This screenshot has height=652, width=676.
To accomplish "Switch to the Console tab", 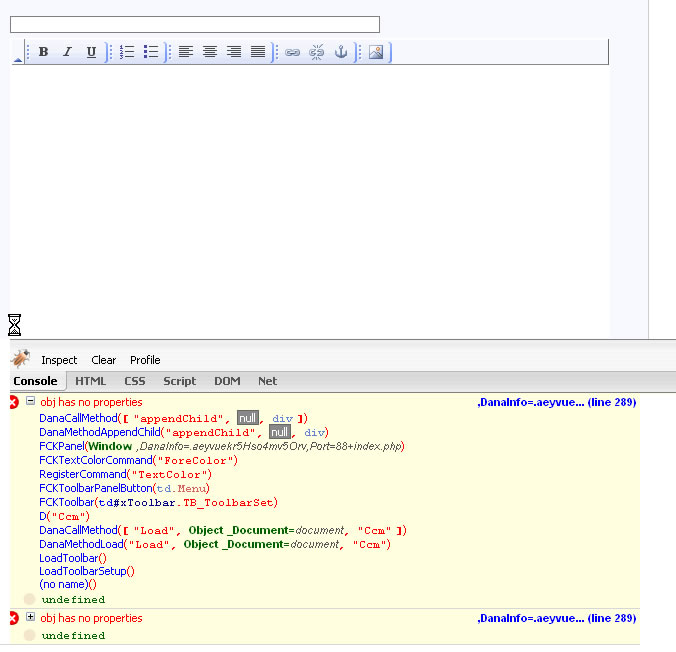I will 35,381.
